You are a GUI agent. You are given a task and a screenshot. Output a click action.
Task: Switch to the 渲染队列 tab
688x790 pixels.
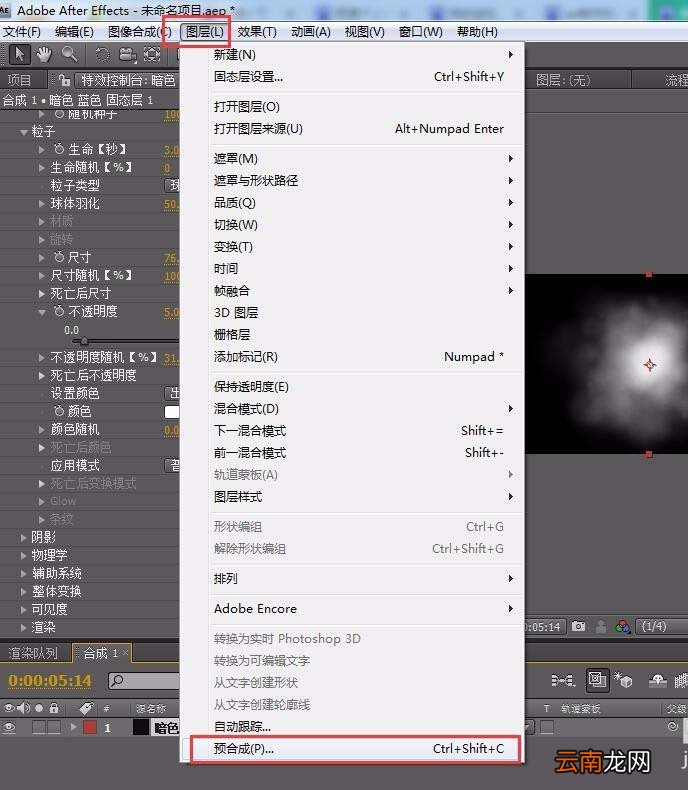coord(33,653)
